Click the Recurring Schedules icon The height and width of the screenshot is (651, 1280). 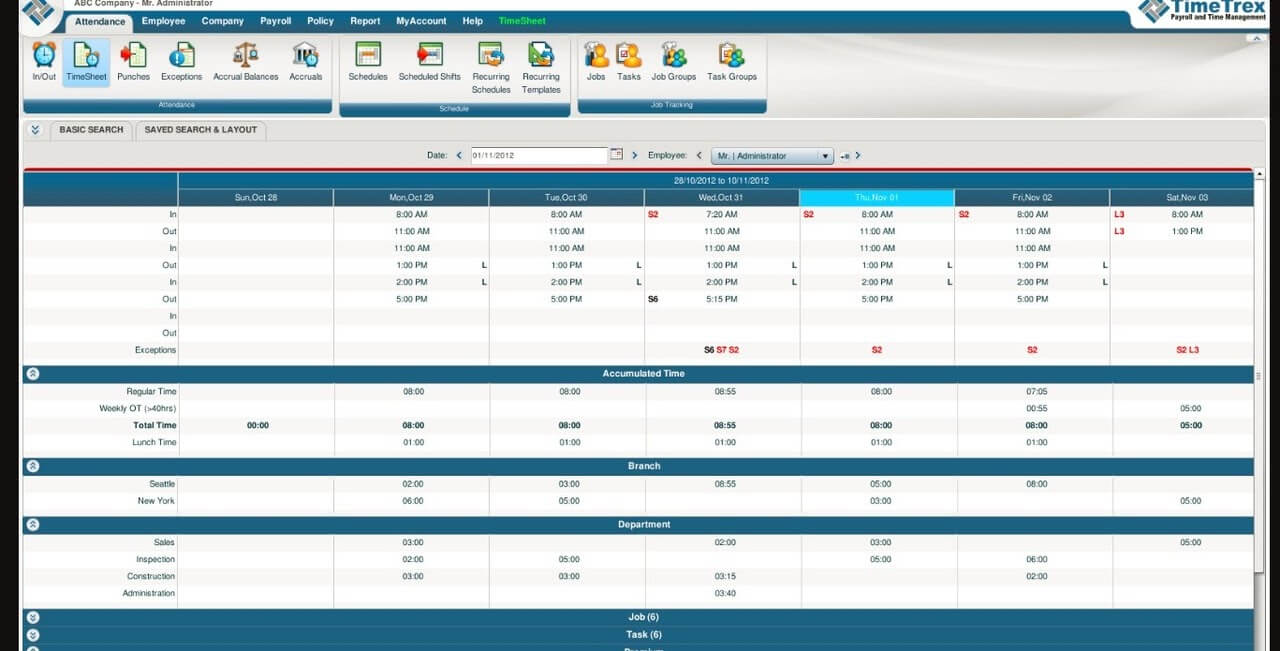pyautogui.click(x=490, y=60)
